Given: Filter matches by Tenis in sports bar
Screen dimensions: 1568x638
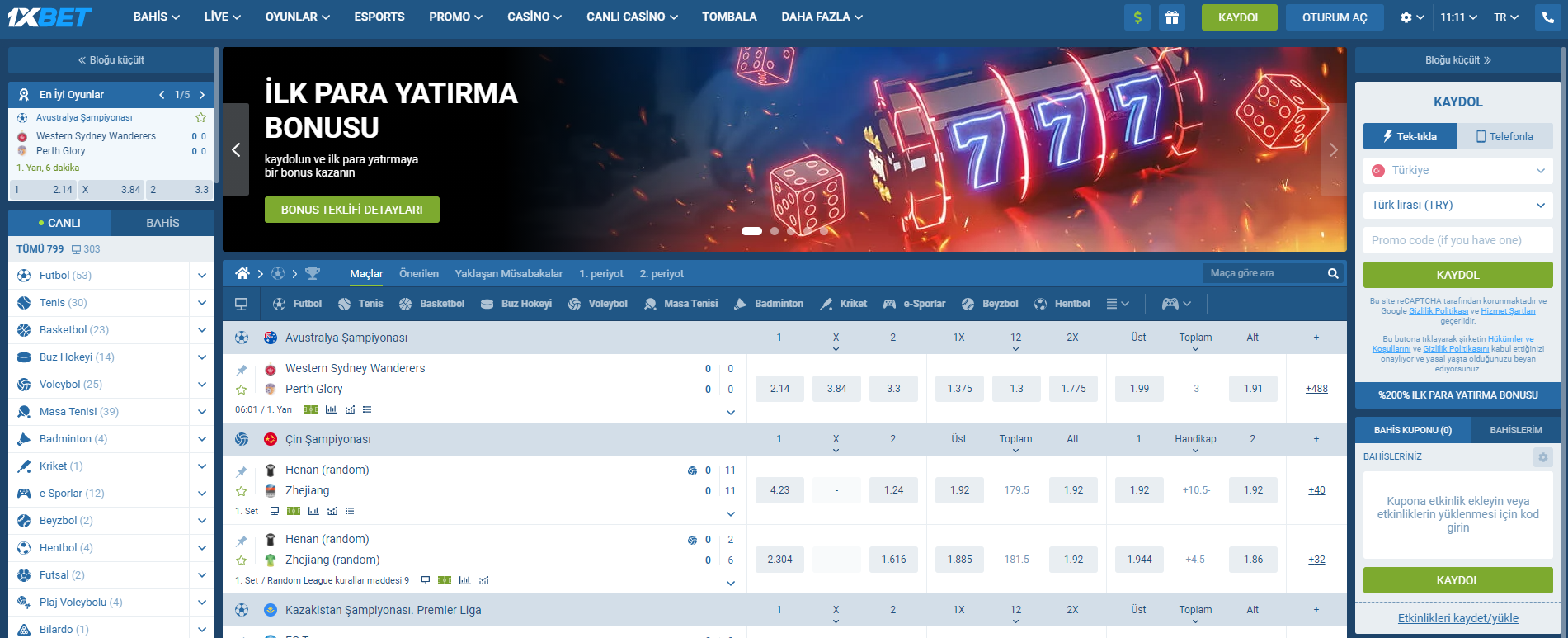Looking at the screenshot, I should [360, 304].
